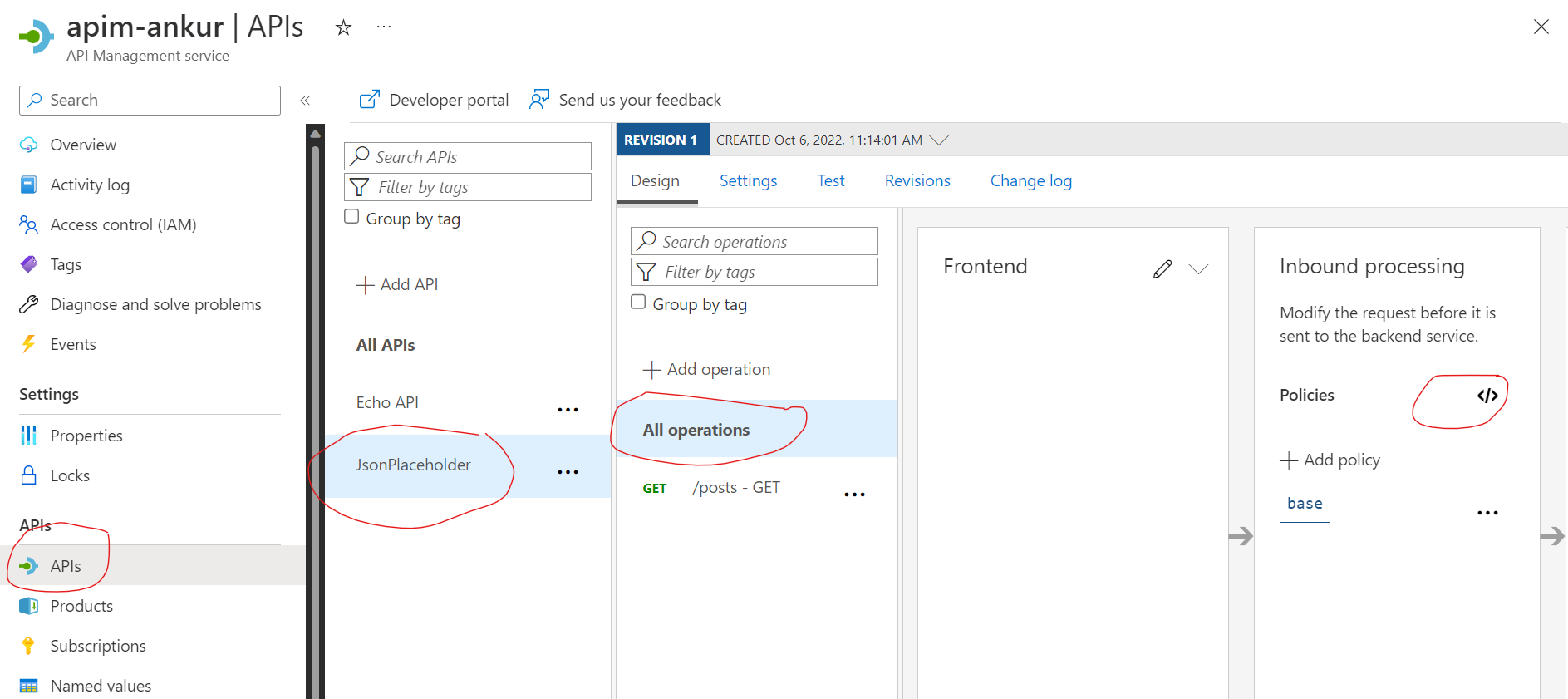Click Add operation
Viewport: 1568px width, 699px height.
[707, 369]
